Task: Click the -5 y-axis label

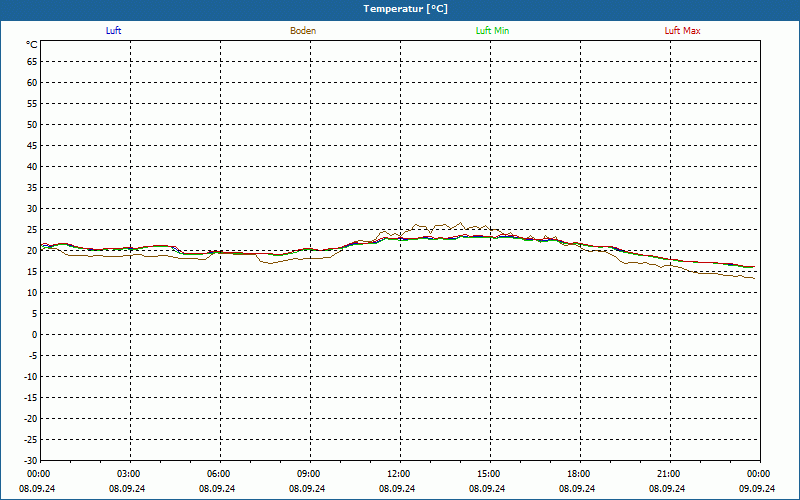Action: click(x=32, y=356)
